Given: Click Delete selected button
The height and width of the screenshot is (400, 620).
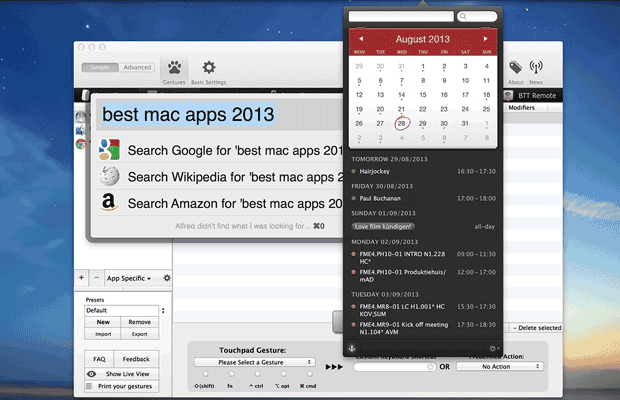Looking at the screenshot, I should point(537,328).
